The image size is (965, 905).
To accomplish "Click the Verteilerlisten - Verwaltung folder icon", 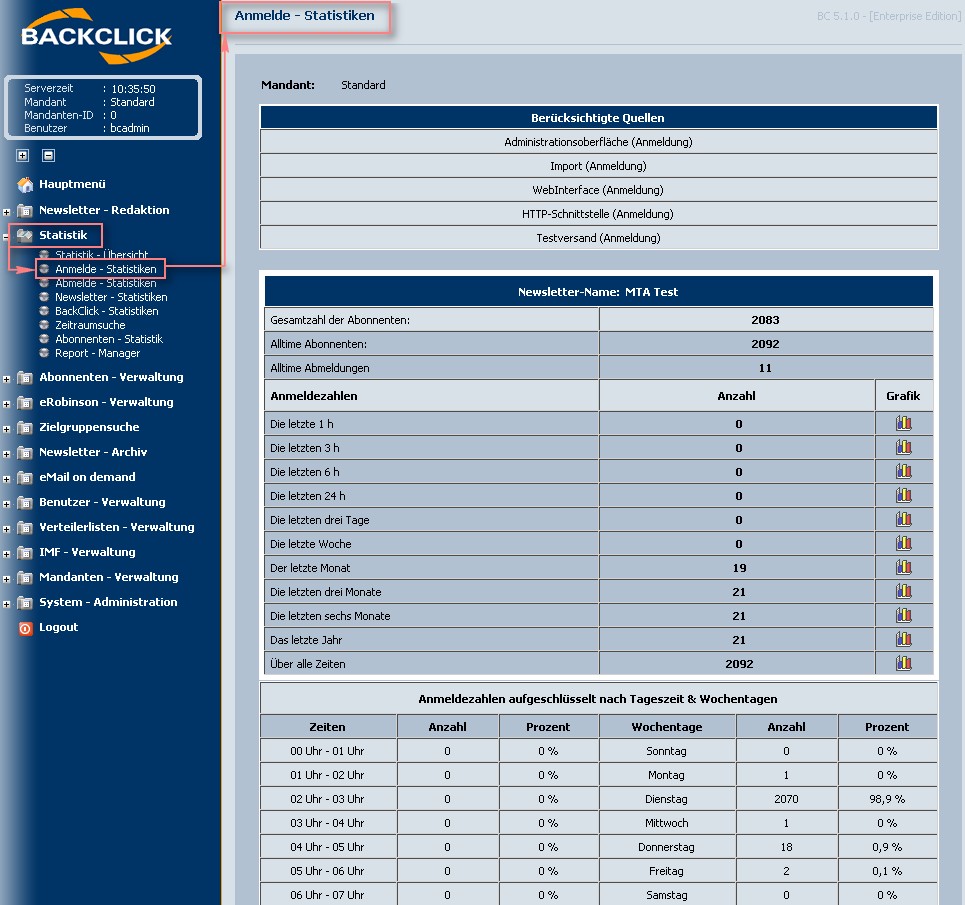I will pos(25,527).
